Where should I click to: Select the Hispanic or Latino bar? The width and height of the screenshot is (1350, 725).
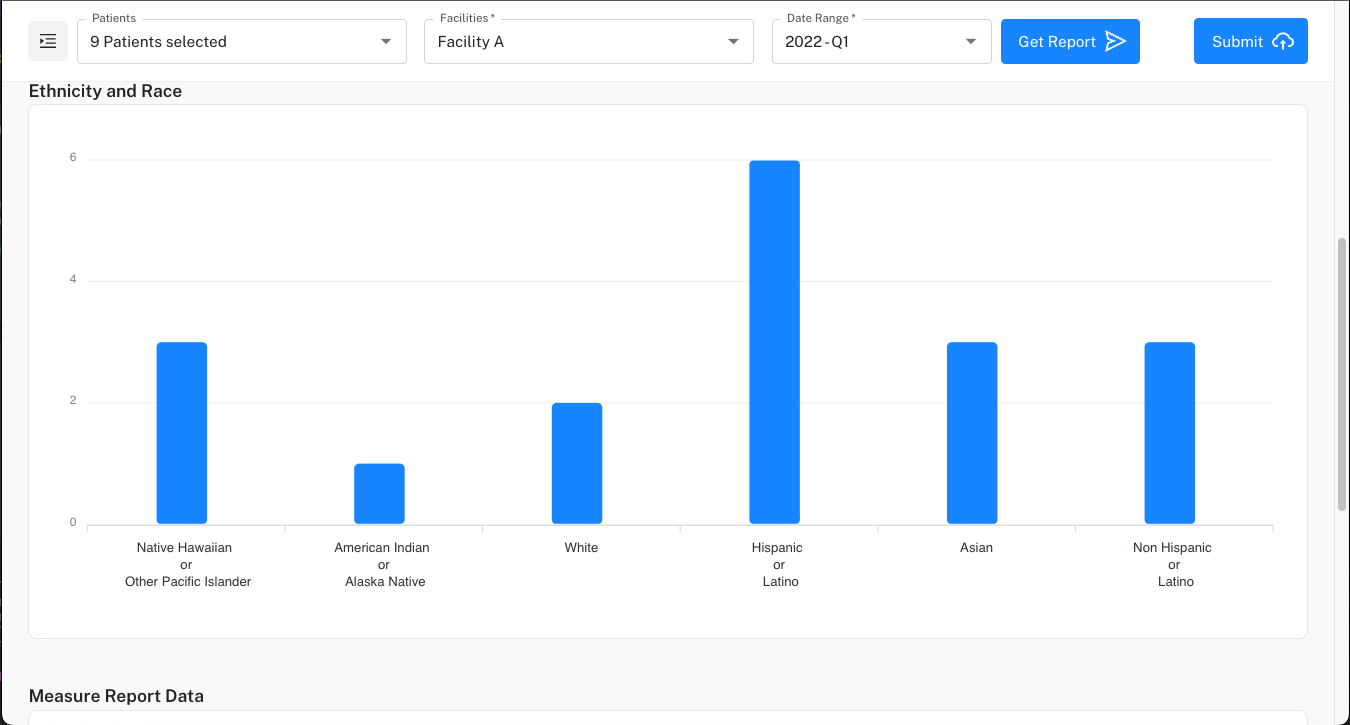(x=775, y=342)
